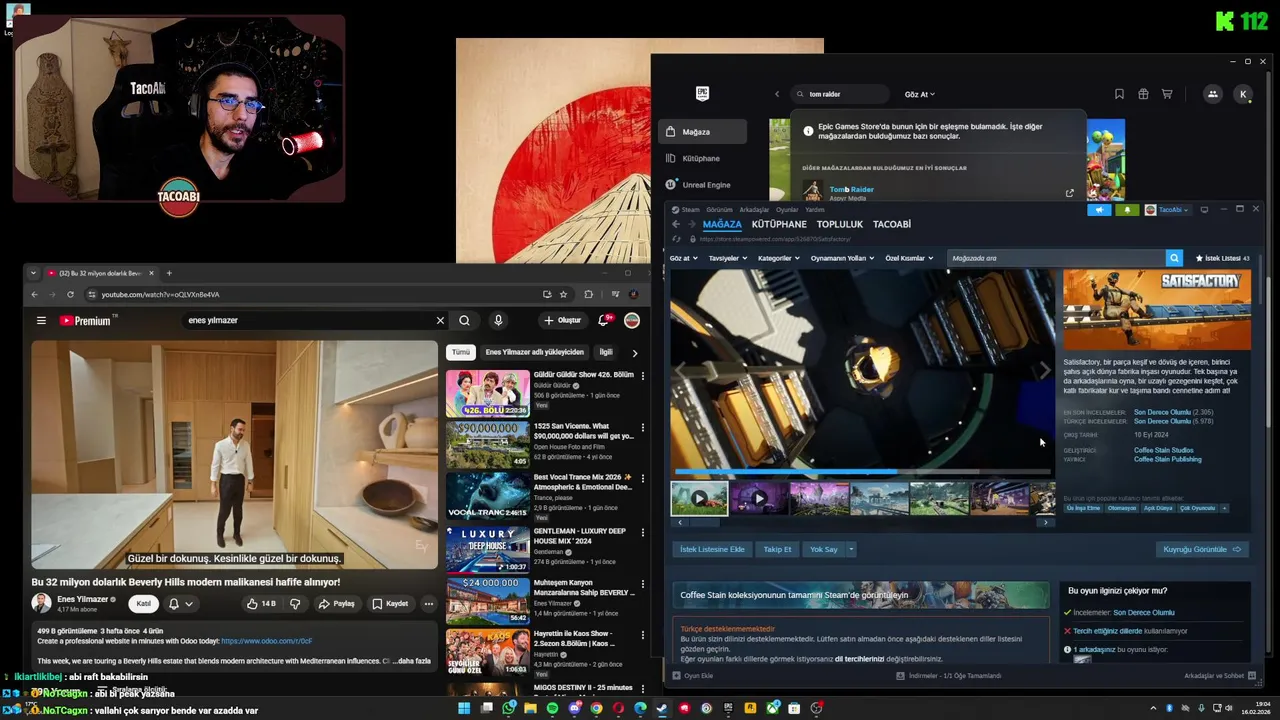Image resolution: width=1280 pixels, height=720 pixels.
Task: Clear the YouTube search text
Action: pyautogui.click(x=440, y=321)
